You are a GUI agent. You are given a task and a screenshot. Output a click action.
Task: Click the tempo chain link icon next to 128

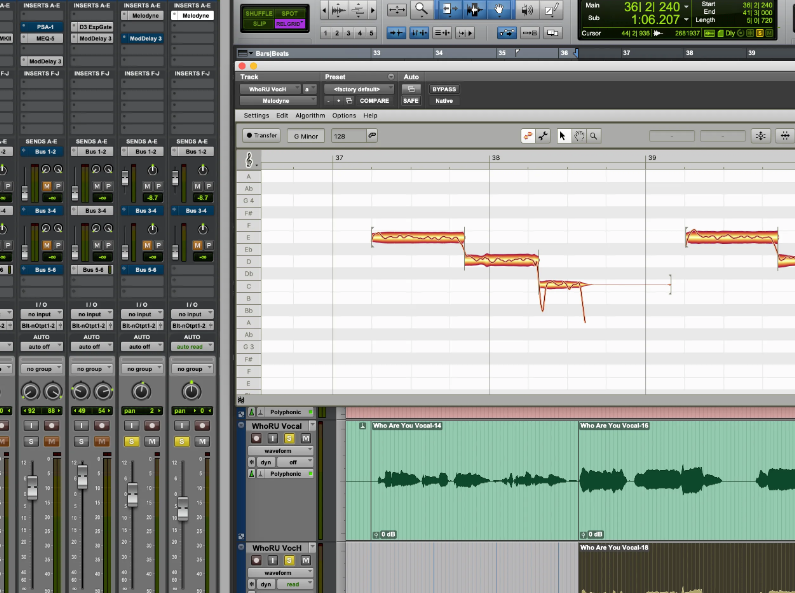click(372, 136)
